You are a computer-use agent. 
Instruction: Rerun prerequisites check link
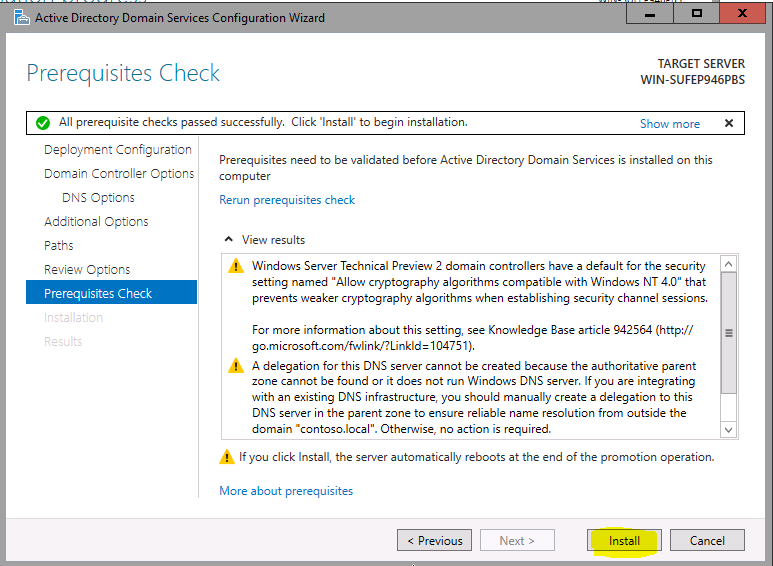click(287, 200)
